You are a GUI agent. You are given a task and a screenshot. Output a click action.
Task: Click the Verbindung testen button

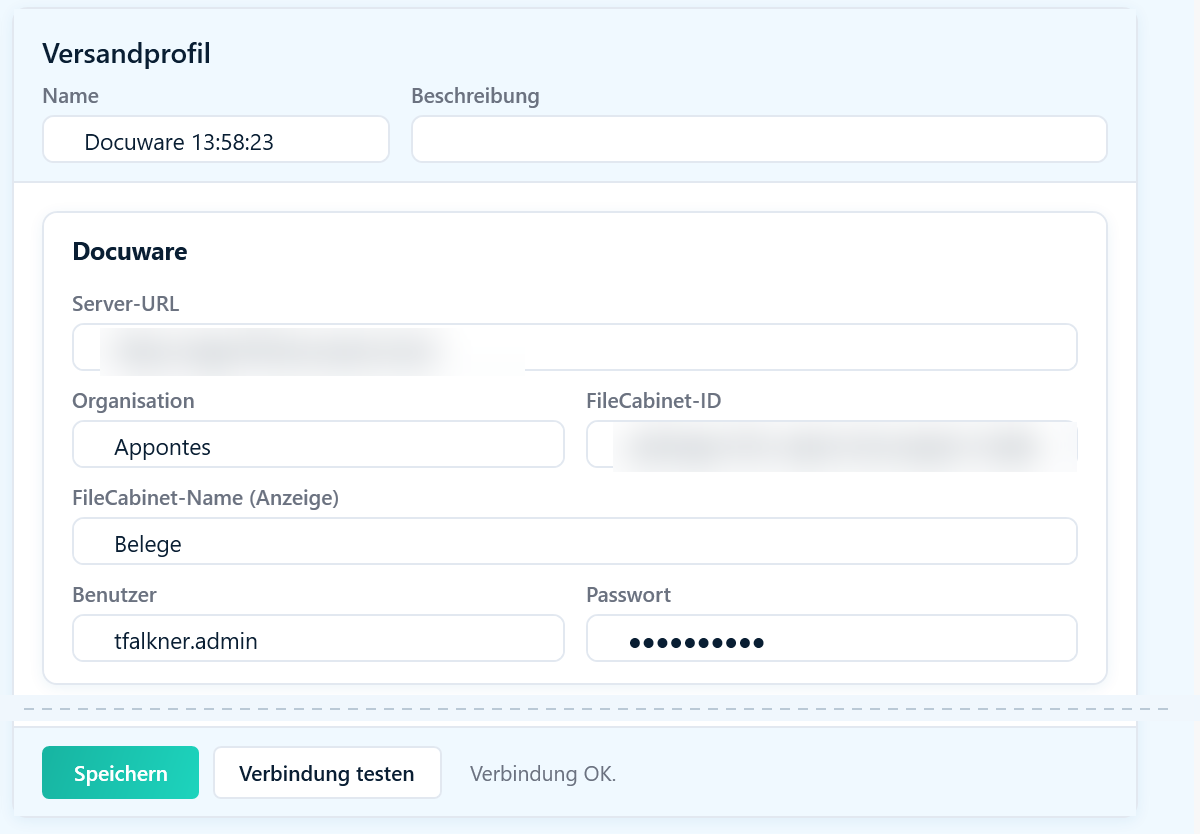point(327,773)
